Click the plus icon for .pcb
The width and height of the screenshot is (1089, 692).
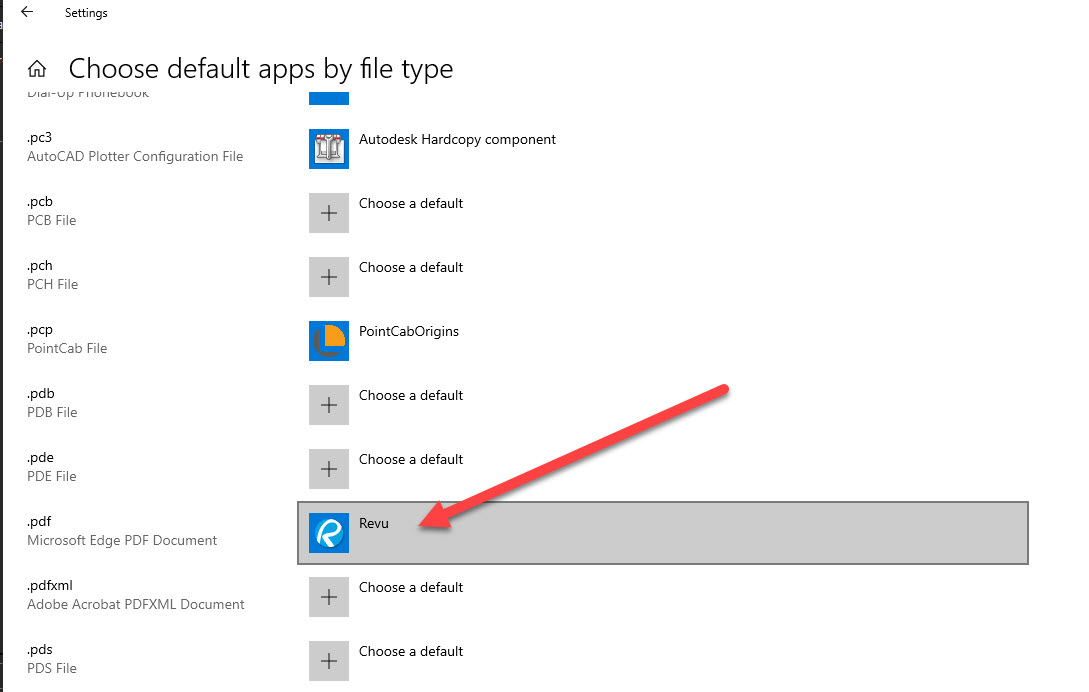329,213
